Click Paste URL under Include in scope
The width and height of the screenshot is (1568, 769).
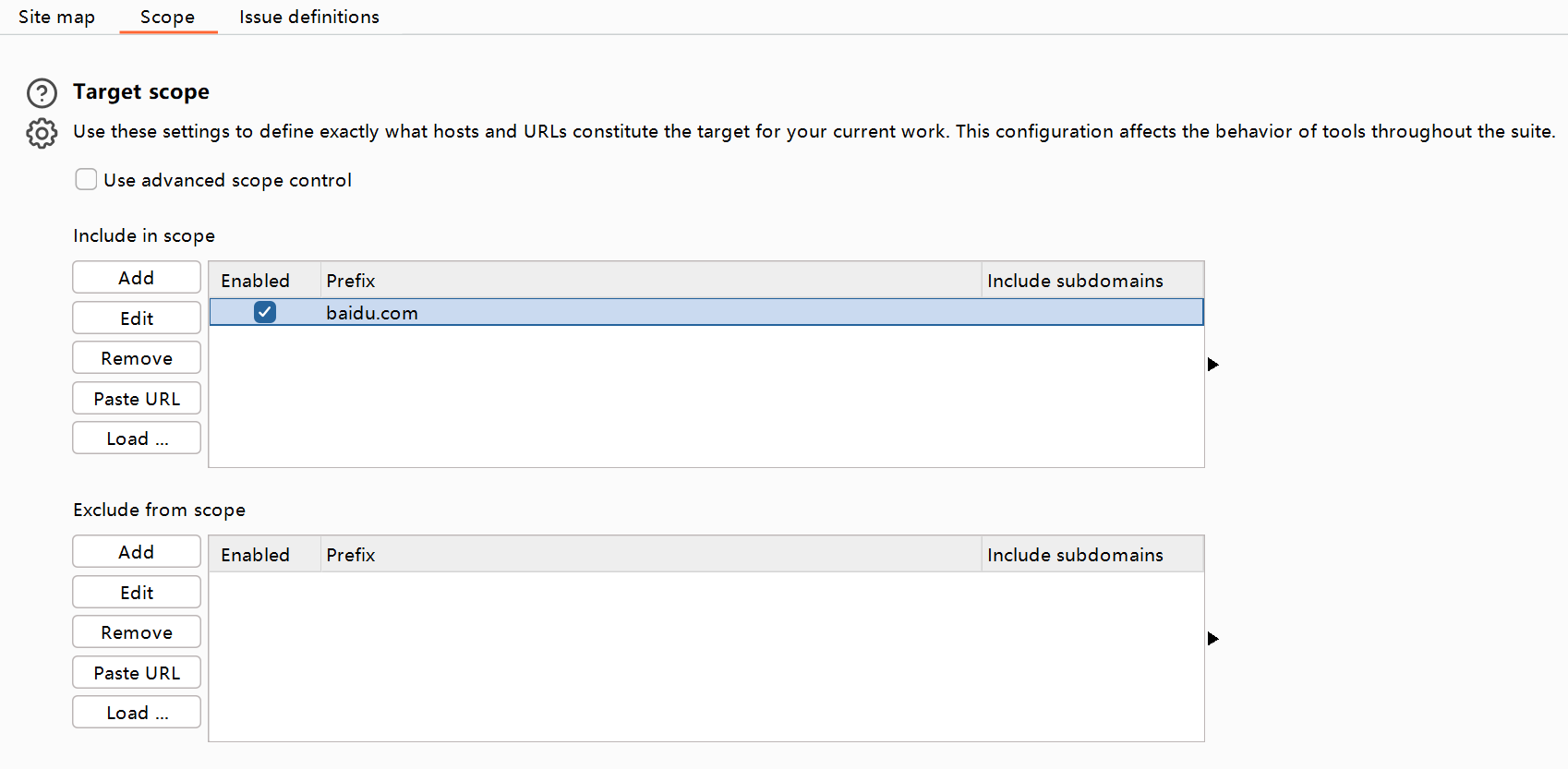click(137, 398)
